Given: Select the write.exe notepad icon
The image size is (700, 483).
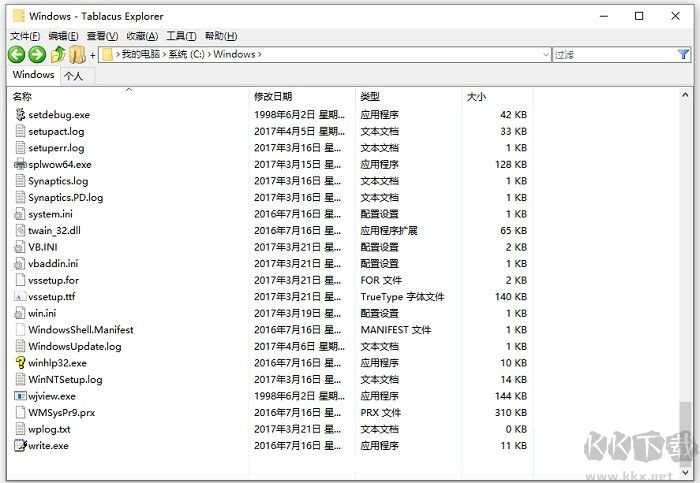Looking at the screenshot, I should pyautogui.click(x=20, y=446).
